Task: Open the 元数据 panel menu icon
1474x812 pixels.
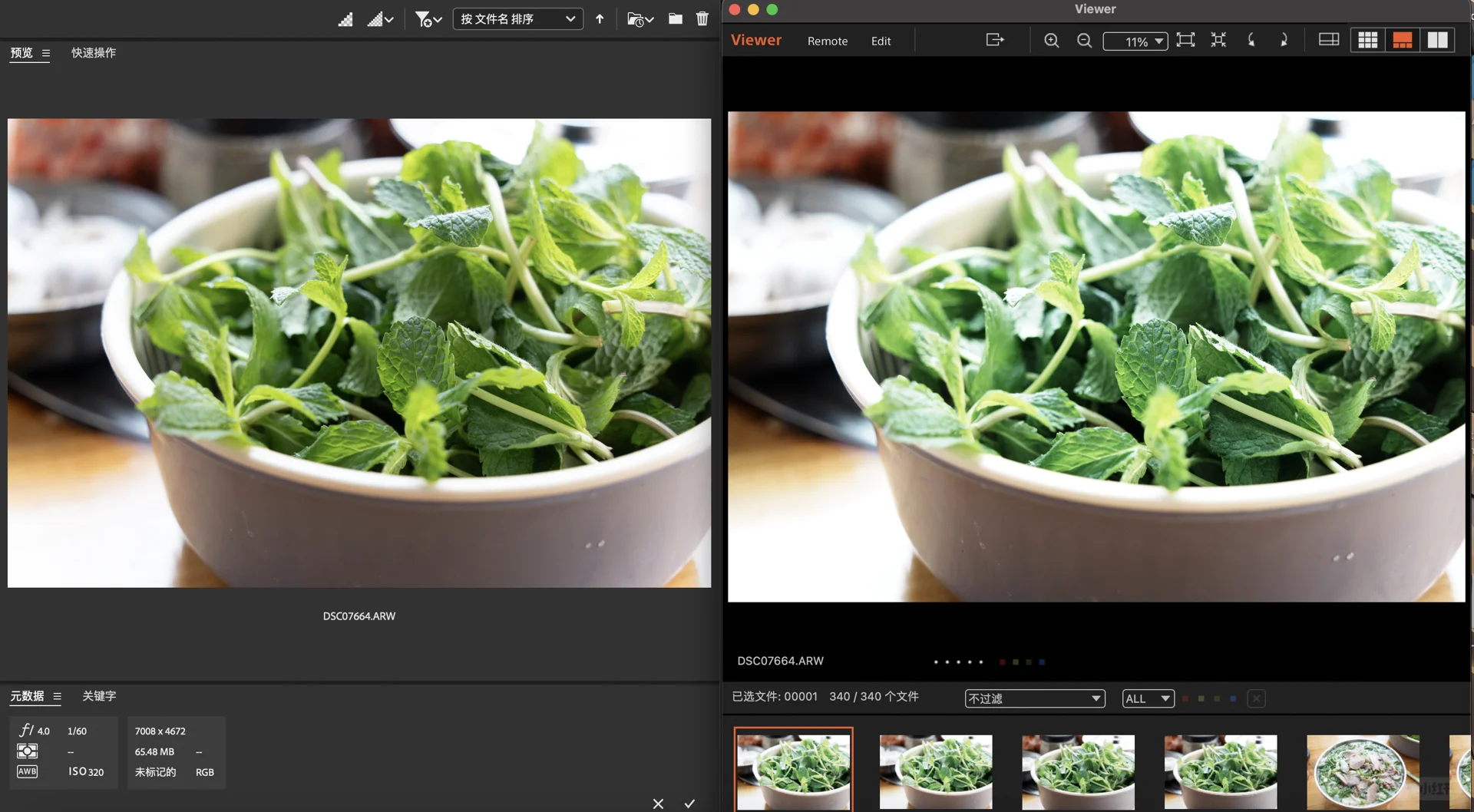Action: (x=57, y=696)
